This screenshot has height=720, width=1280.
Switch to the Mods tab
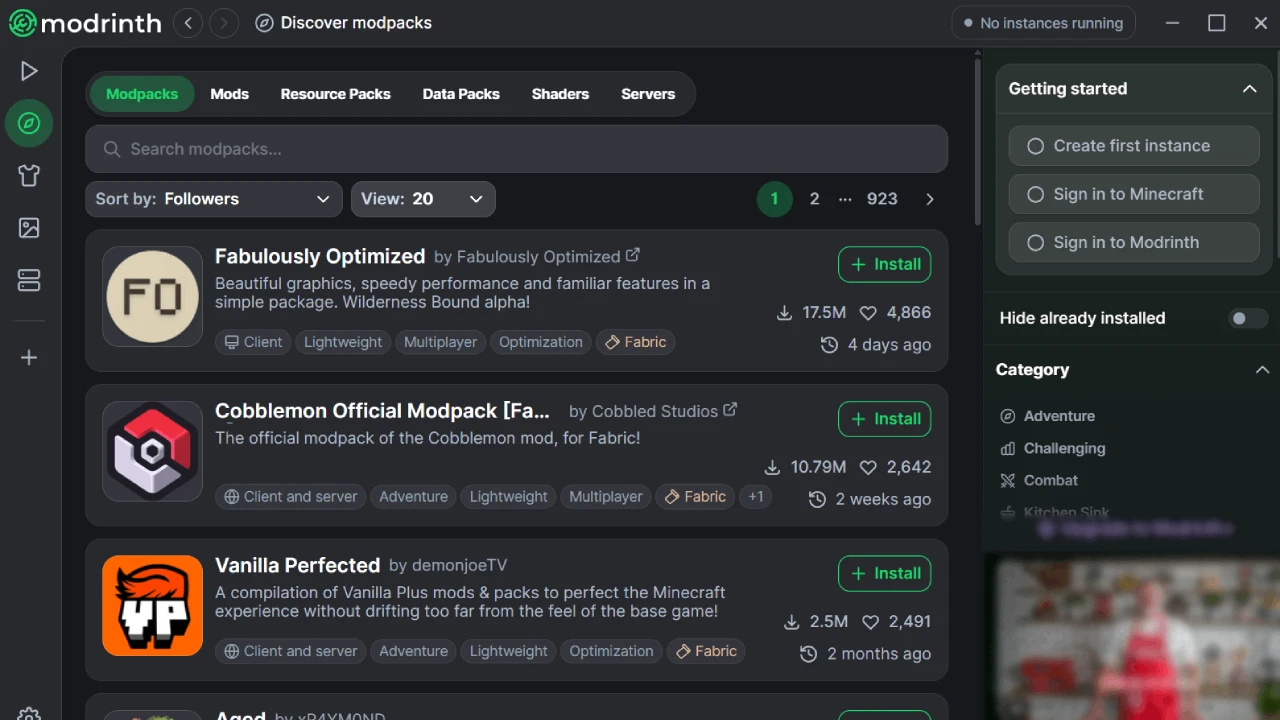(x=229, y=94)
